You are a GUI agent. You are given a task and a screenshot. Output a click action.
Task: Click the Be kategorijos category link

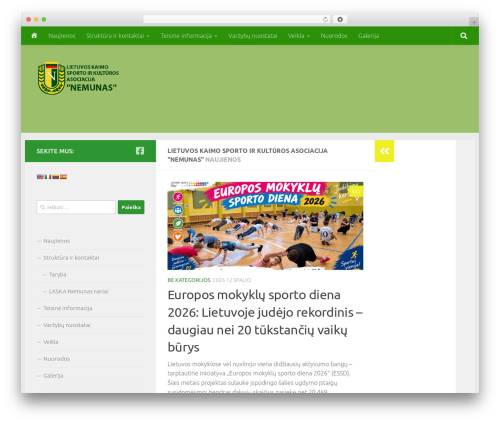click(x=189, y=280)
